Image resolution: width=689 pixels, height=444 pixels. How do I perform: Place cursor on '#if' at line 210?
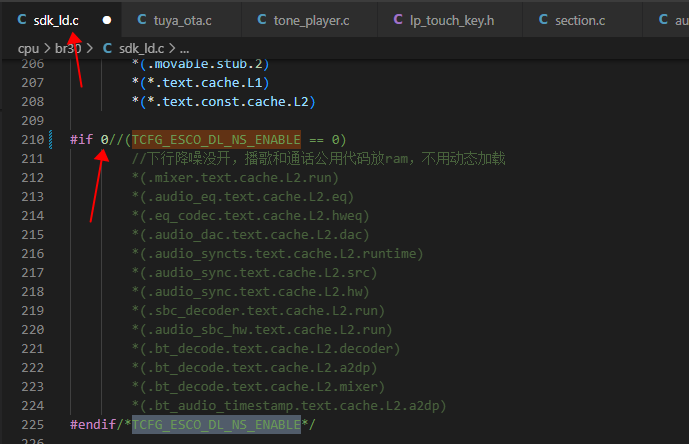[82, 140]
